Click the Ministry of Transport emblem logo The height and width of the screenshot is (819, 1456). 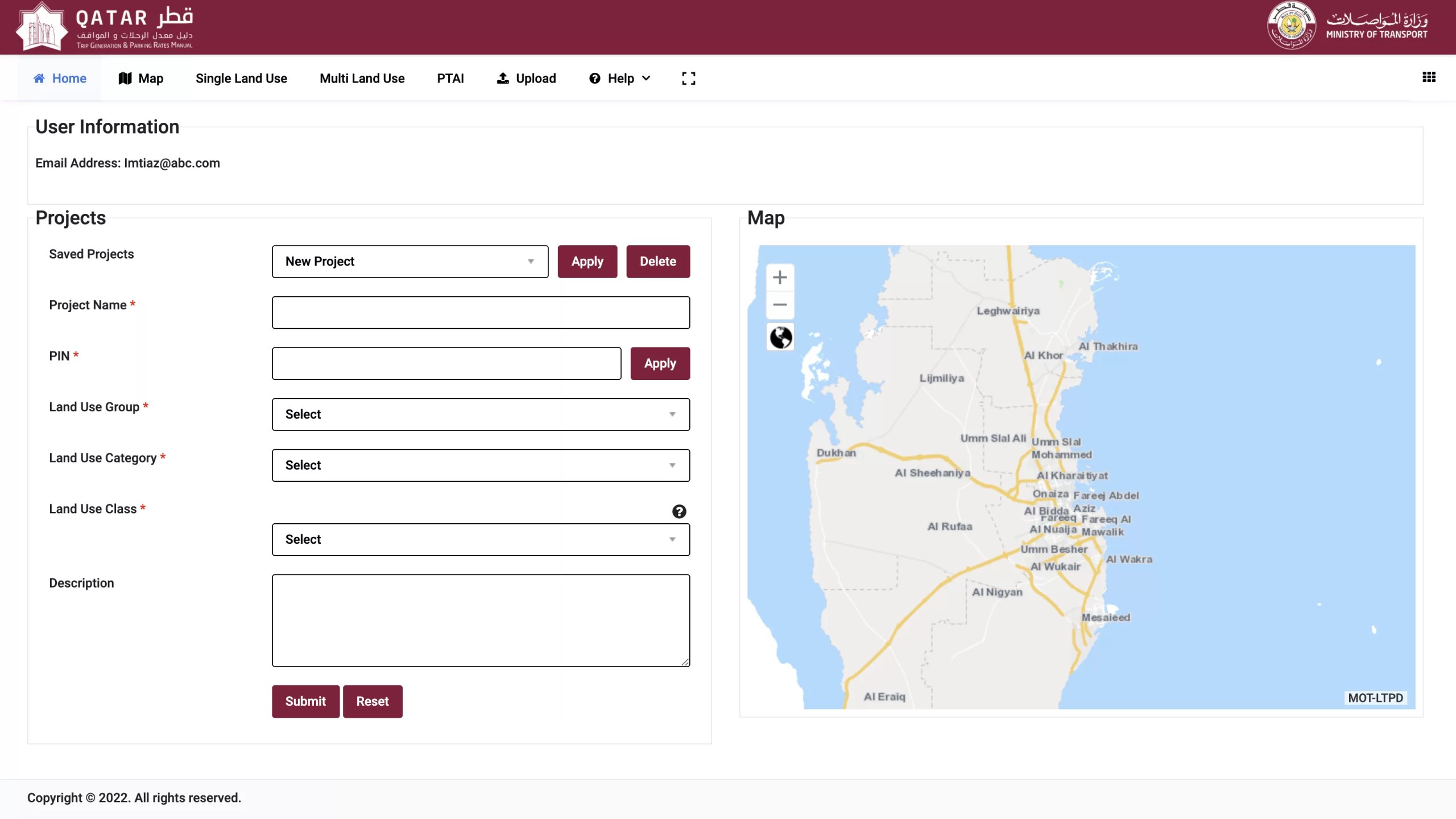click(1291, 26)
